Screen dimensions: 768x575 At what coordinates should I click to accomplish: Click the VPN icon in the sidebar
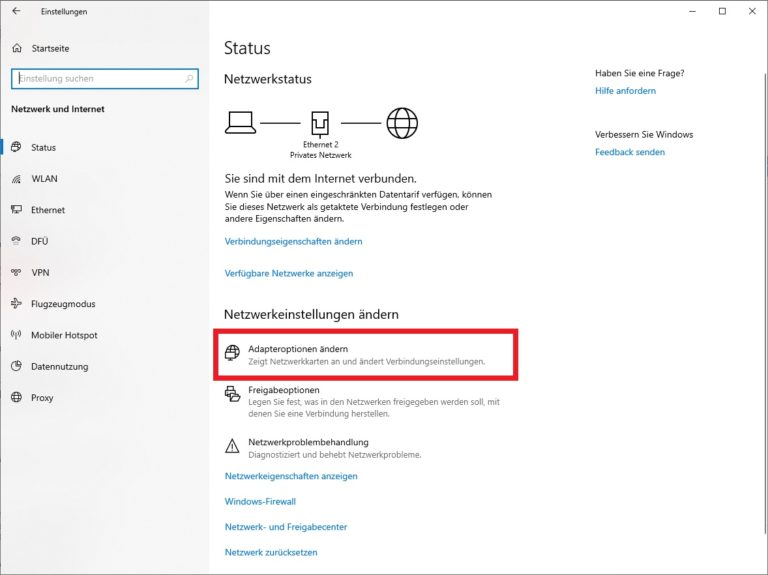pyautogui.click(x=16, y=272)
